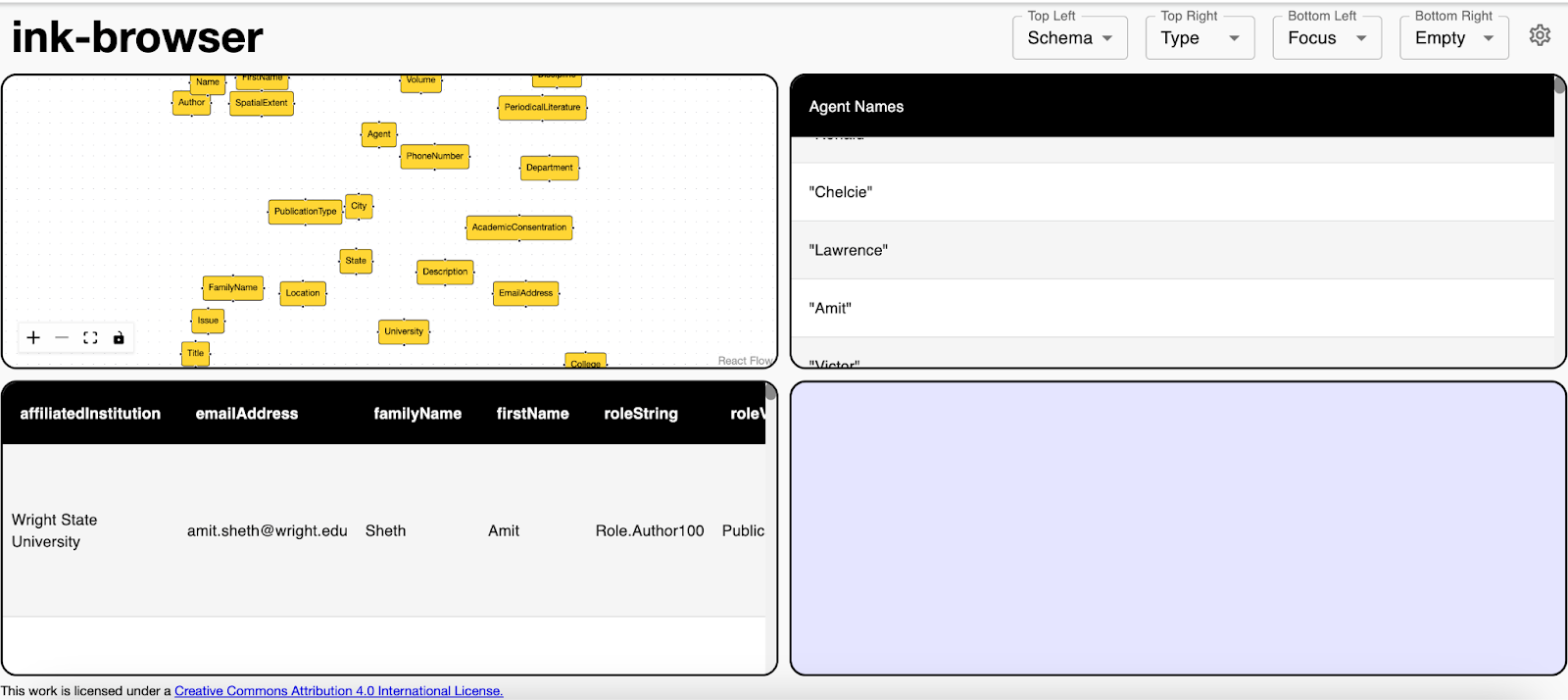Select the Department node
1568x700 pixels.
(550, 168)
